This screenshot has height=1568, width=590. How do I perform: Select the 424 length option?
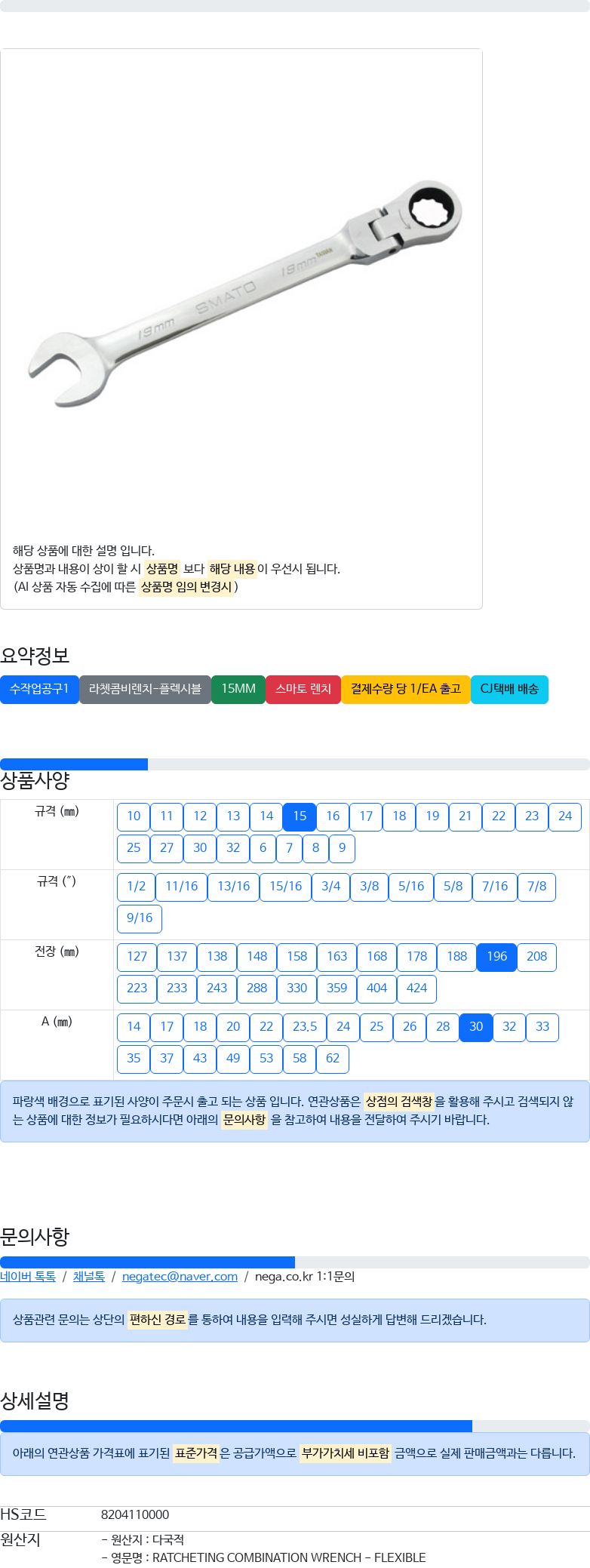coord(417,988)
